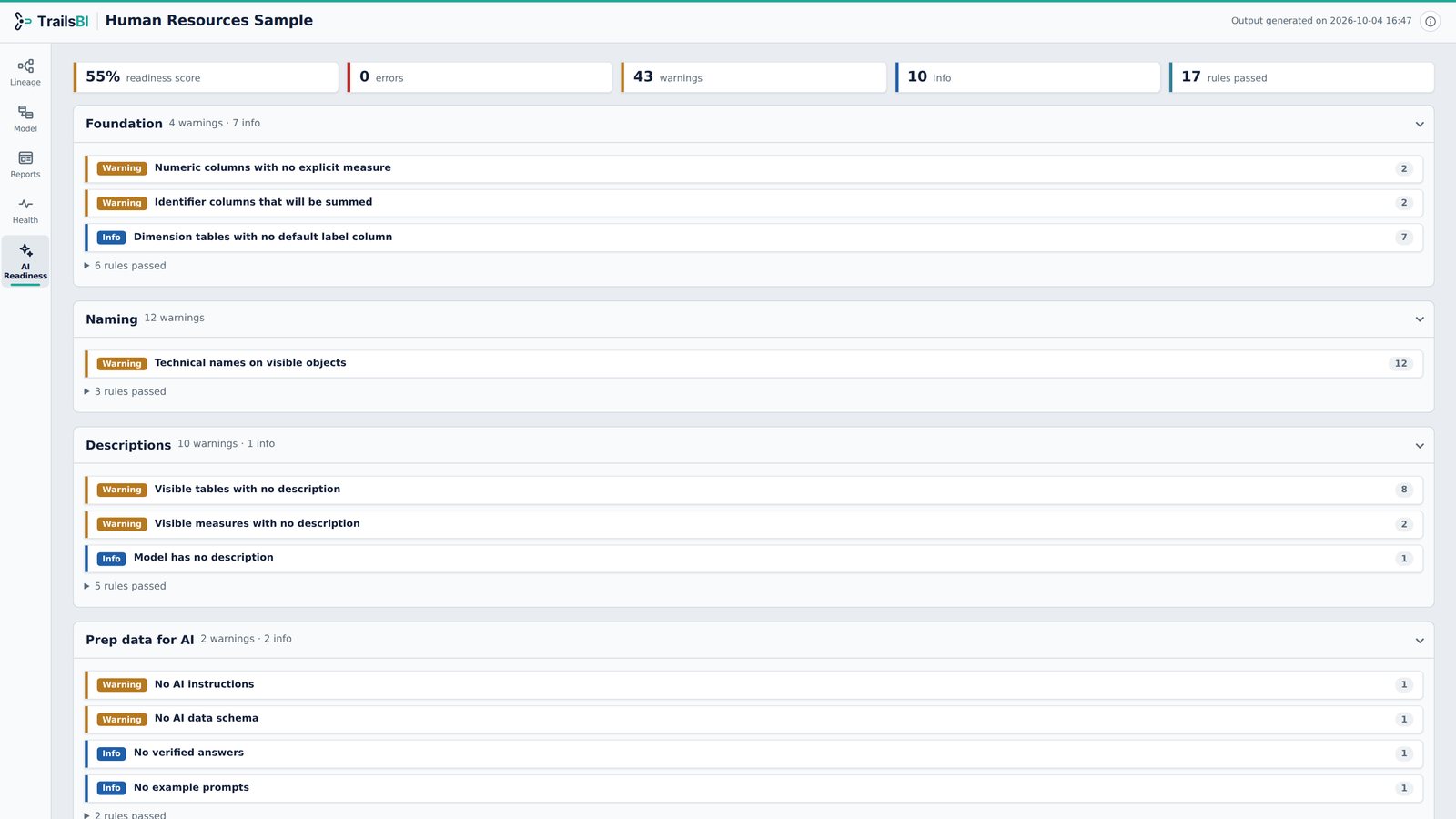Open Dimension tables with no default label

coord(753,238)
